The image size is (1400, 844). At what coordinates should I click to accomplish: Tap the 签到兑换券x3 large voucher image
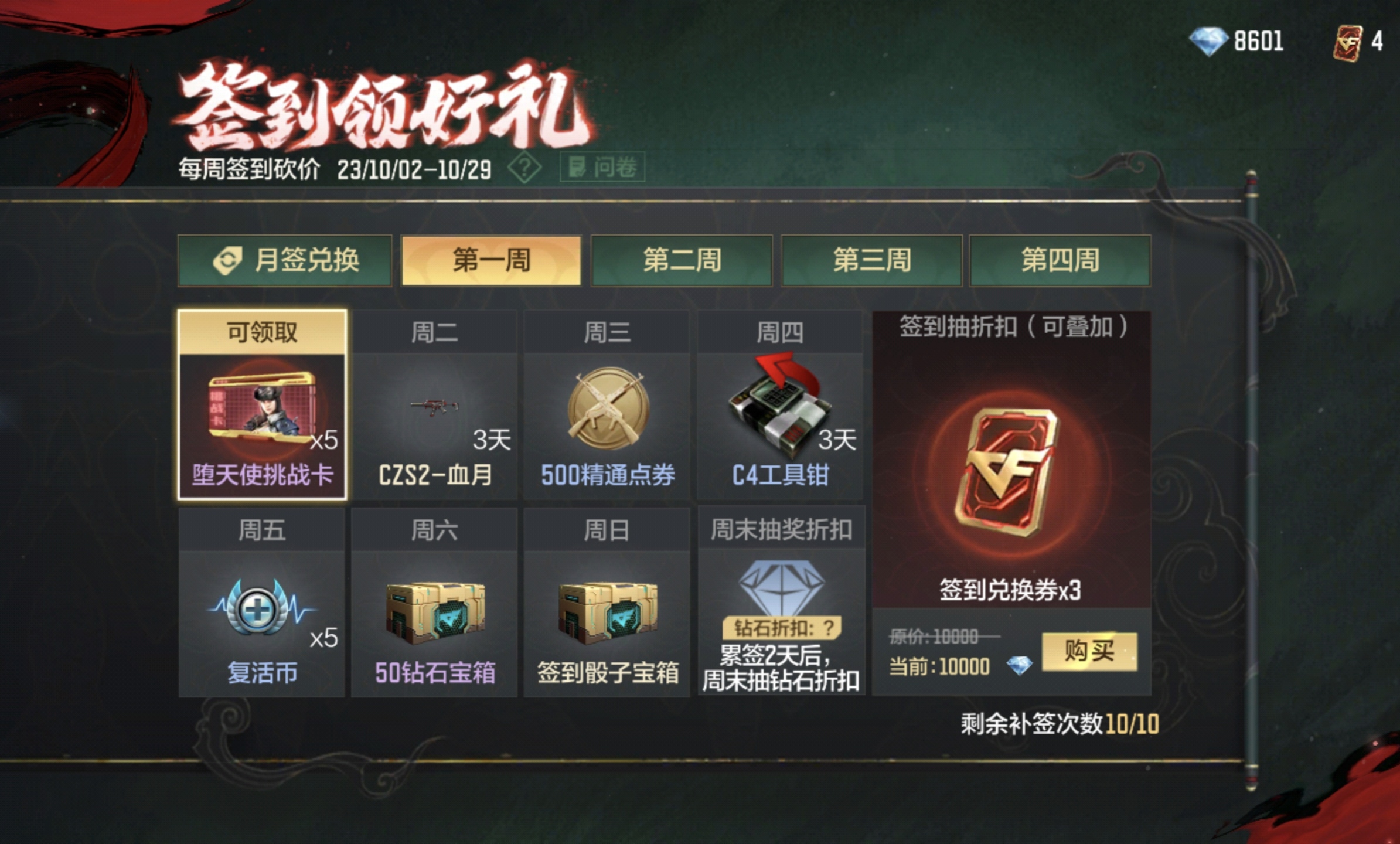pyautogui.click(x=1007, y=473)
